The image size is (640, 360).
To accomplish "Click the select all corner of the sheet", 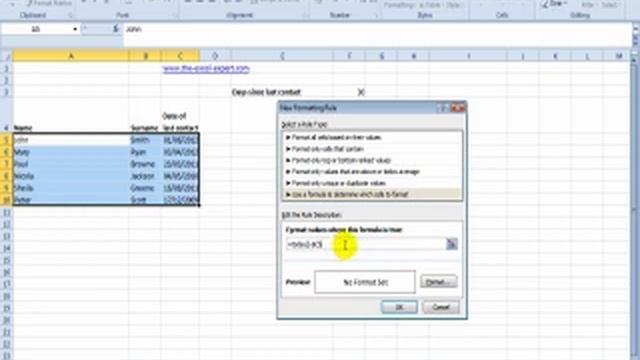I will 6,56.
